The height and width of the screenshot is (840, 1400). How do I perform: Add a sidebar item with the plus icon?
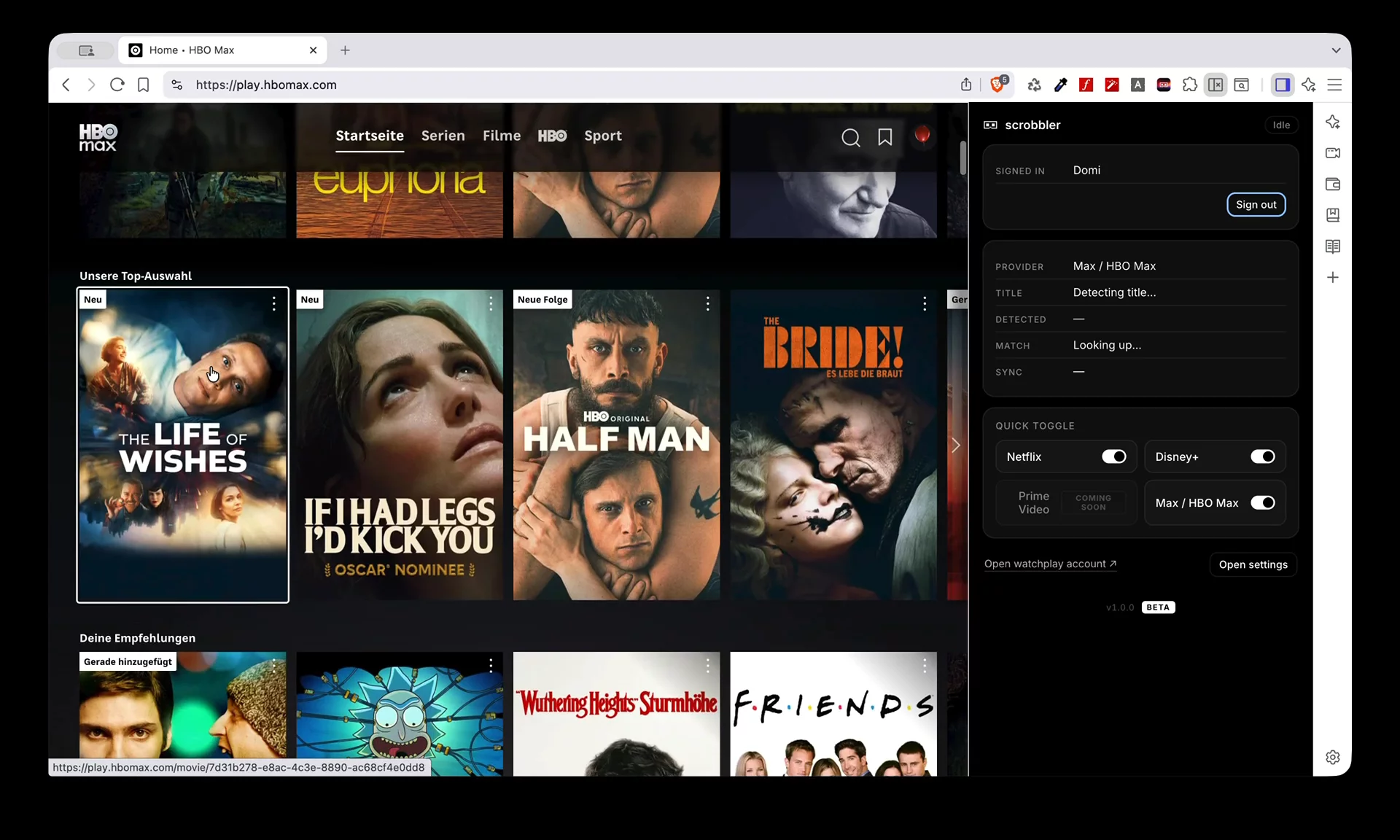pyautogui.click(x=1332, y=277)
